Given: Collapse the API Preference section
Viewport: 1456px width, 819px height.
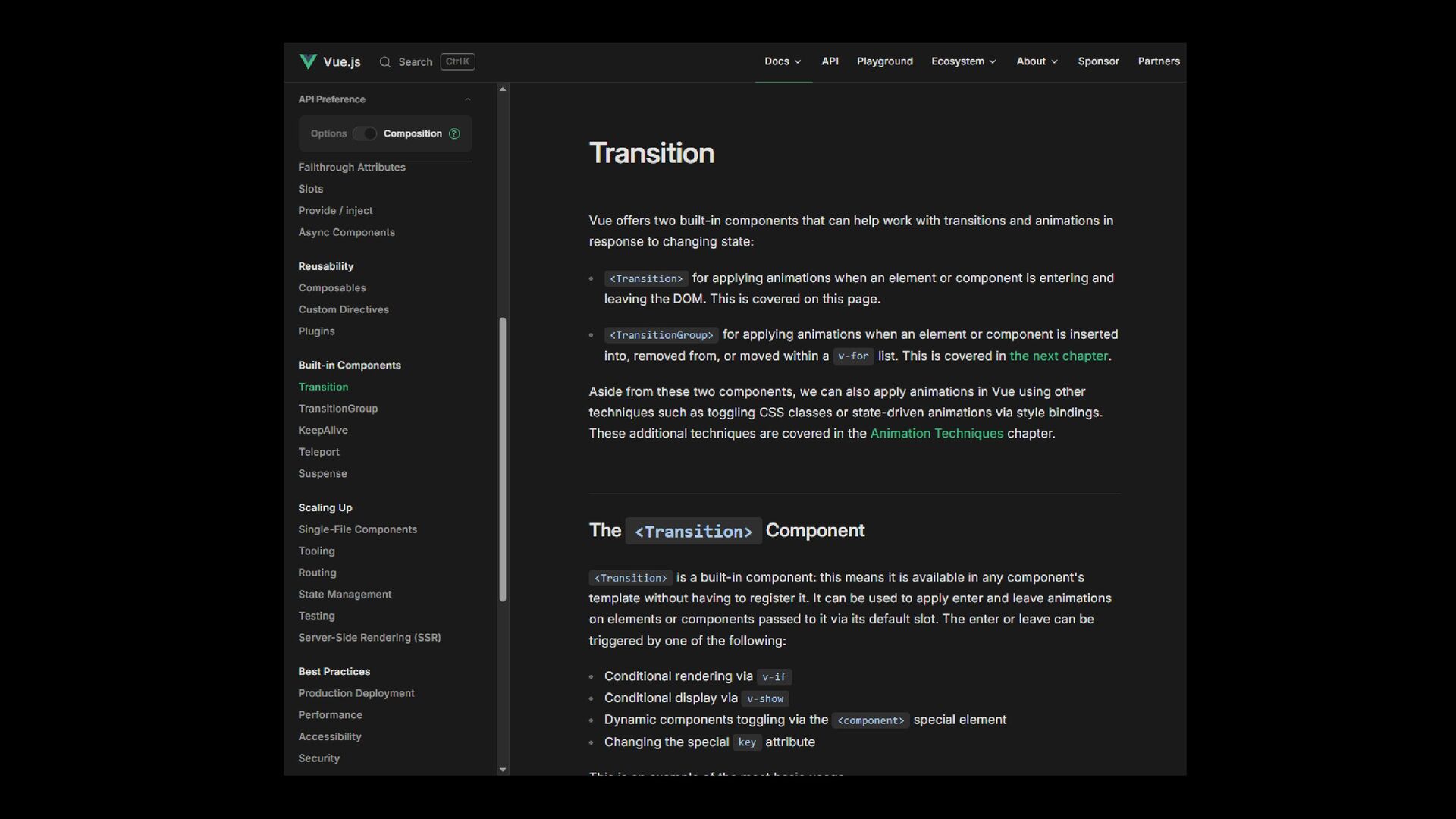Looking at the screenshot, I should [468, 99].
